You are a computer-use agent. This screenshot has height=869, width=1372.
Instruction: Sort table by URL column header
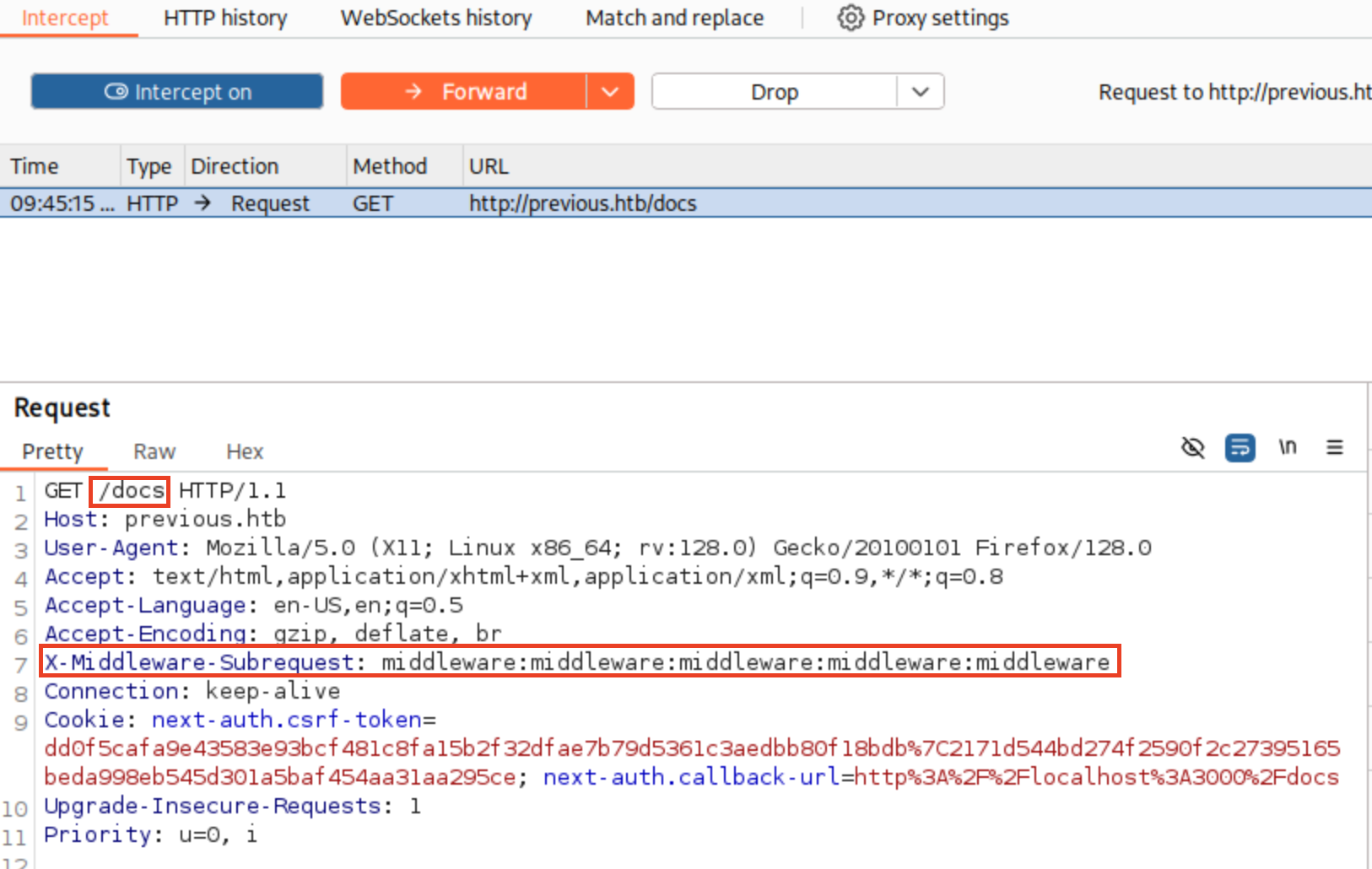(489, 166)
